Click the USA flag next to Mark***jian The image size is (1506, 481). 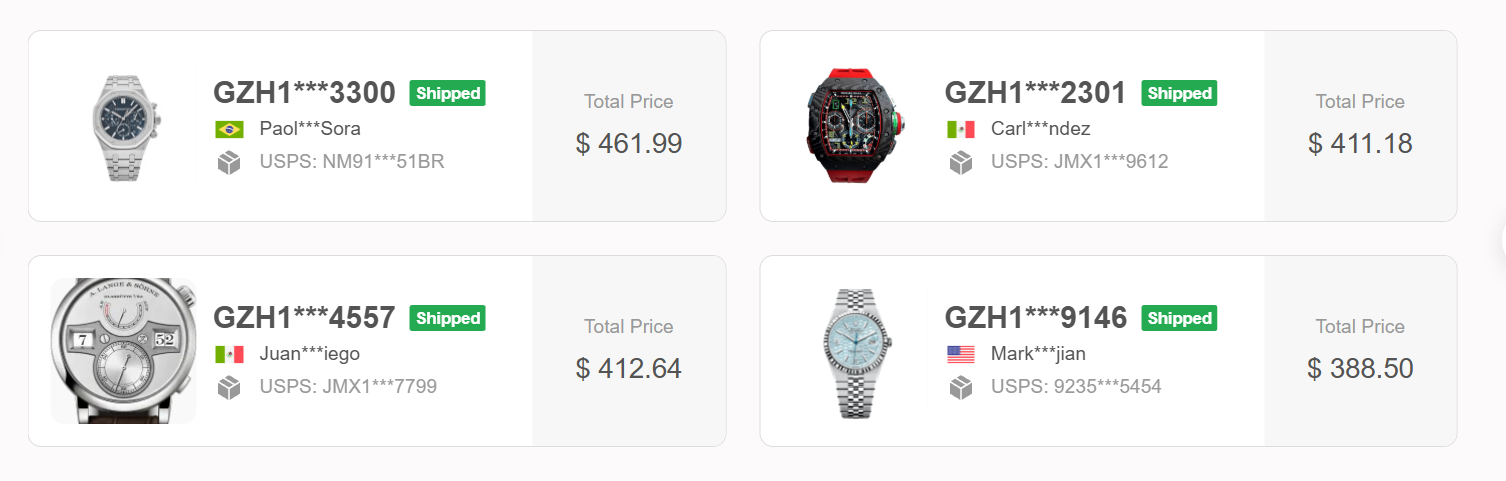pos(961,354)
